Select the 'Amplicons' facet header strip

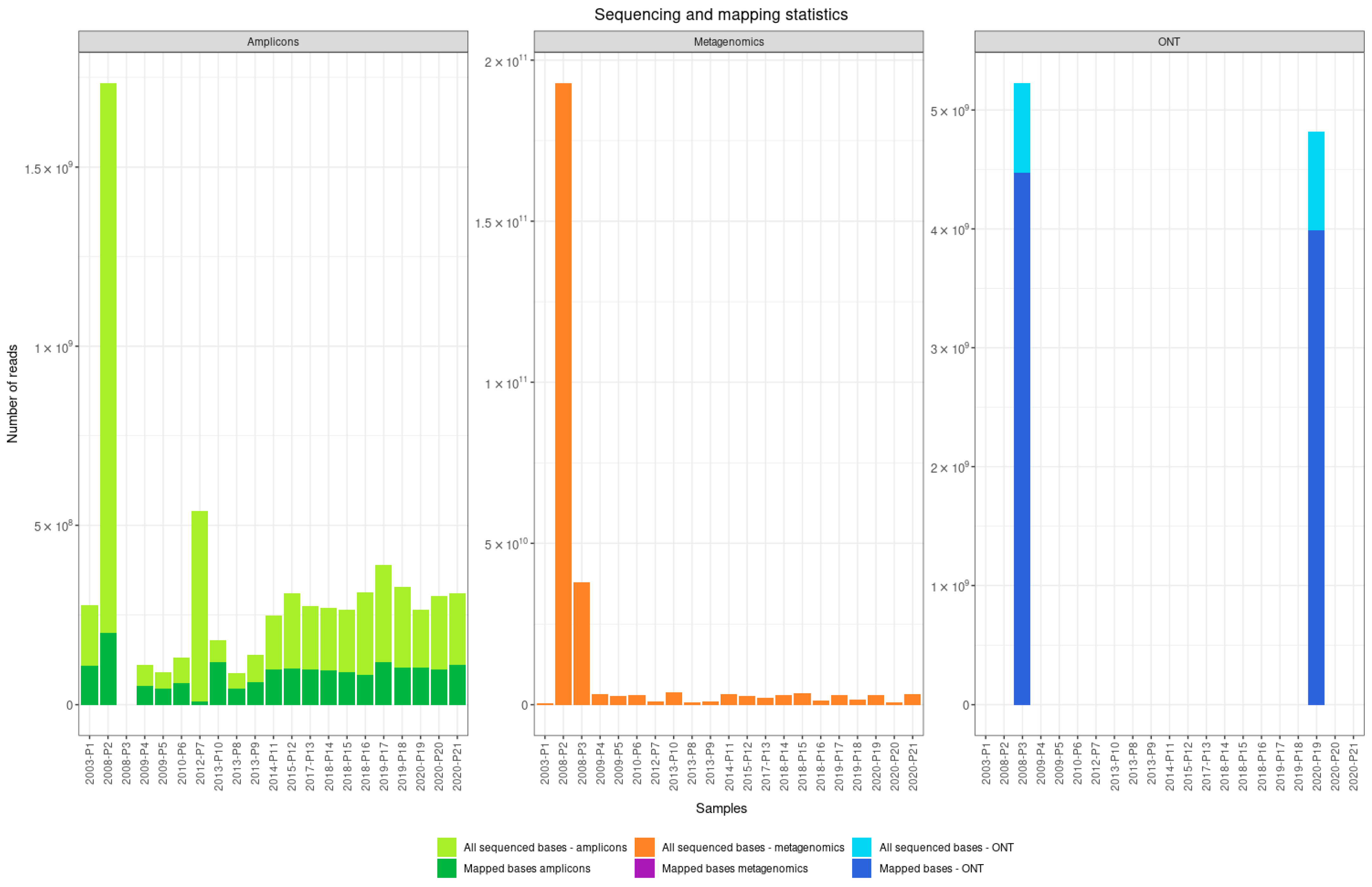click(273, 42)
